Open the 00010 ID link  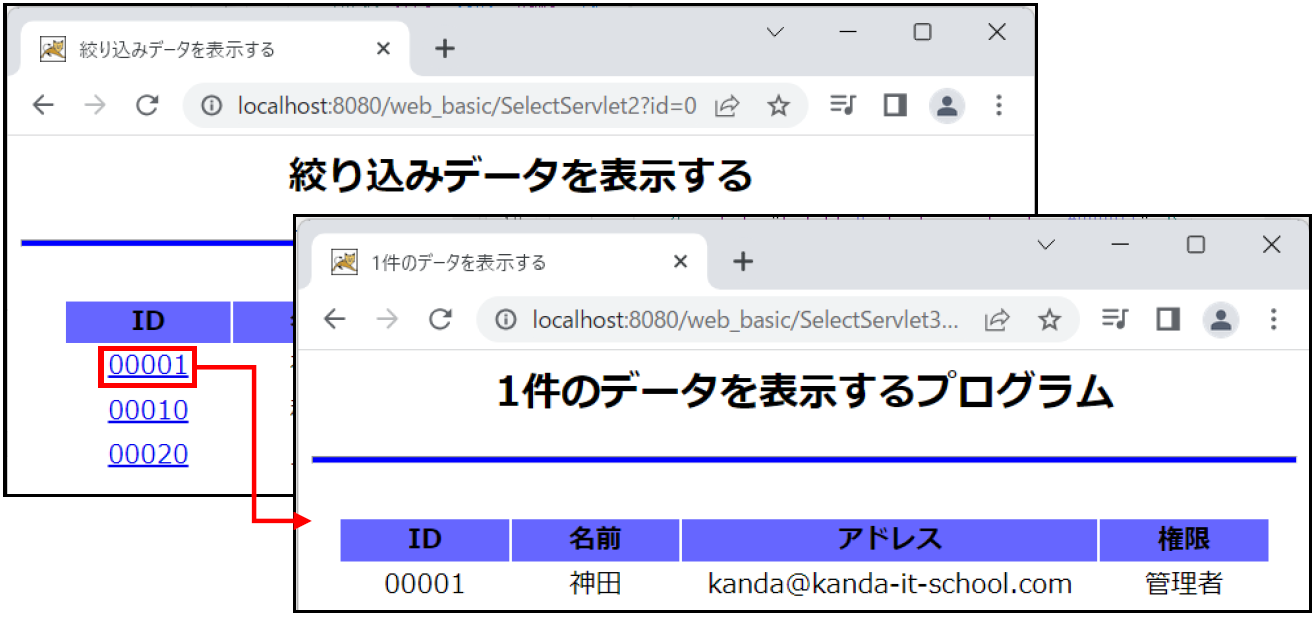click(148, 410)
